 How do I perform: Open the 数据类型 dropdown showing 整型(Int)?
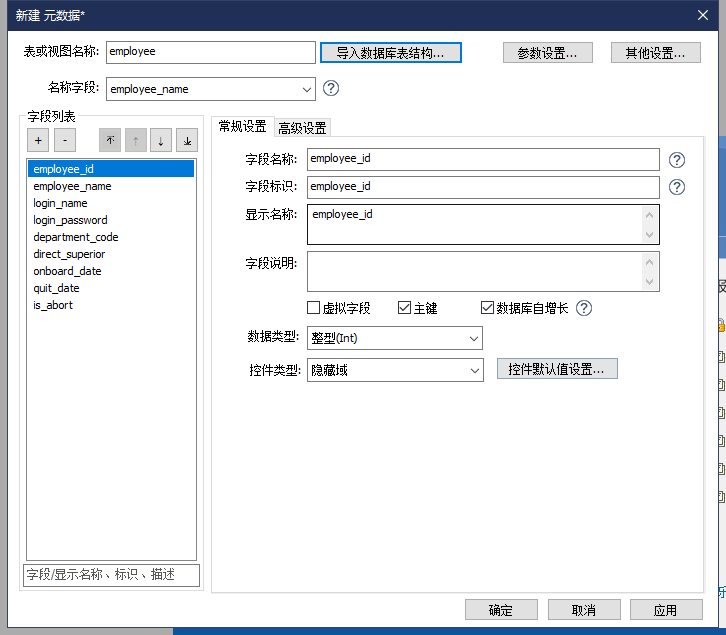[394, 338]
